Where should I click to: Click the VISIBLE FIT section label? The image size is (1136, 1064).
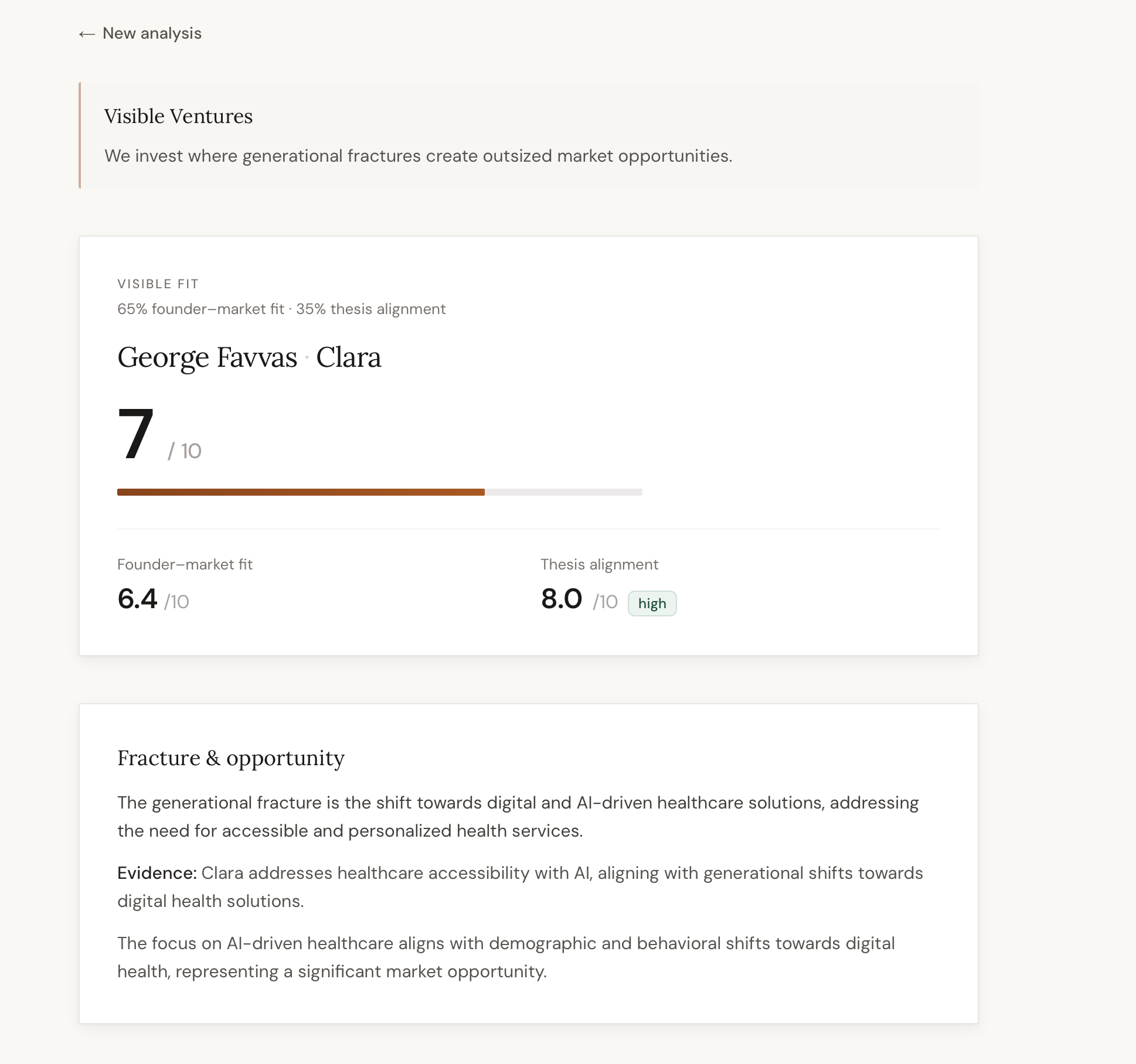pyautogui.click(x=158, y=284)
